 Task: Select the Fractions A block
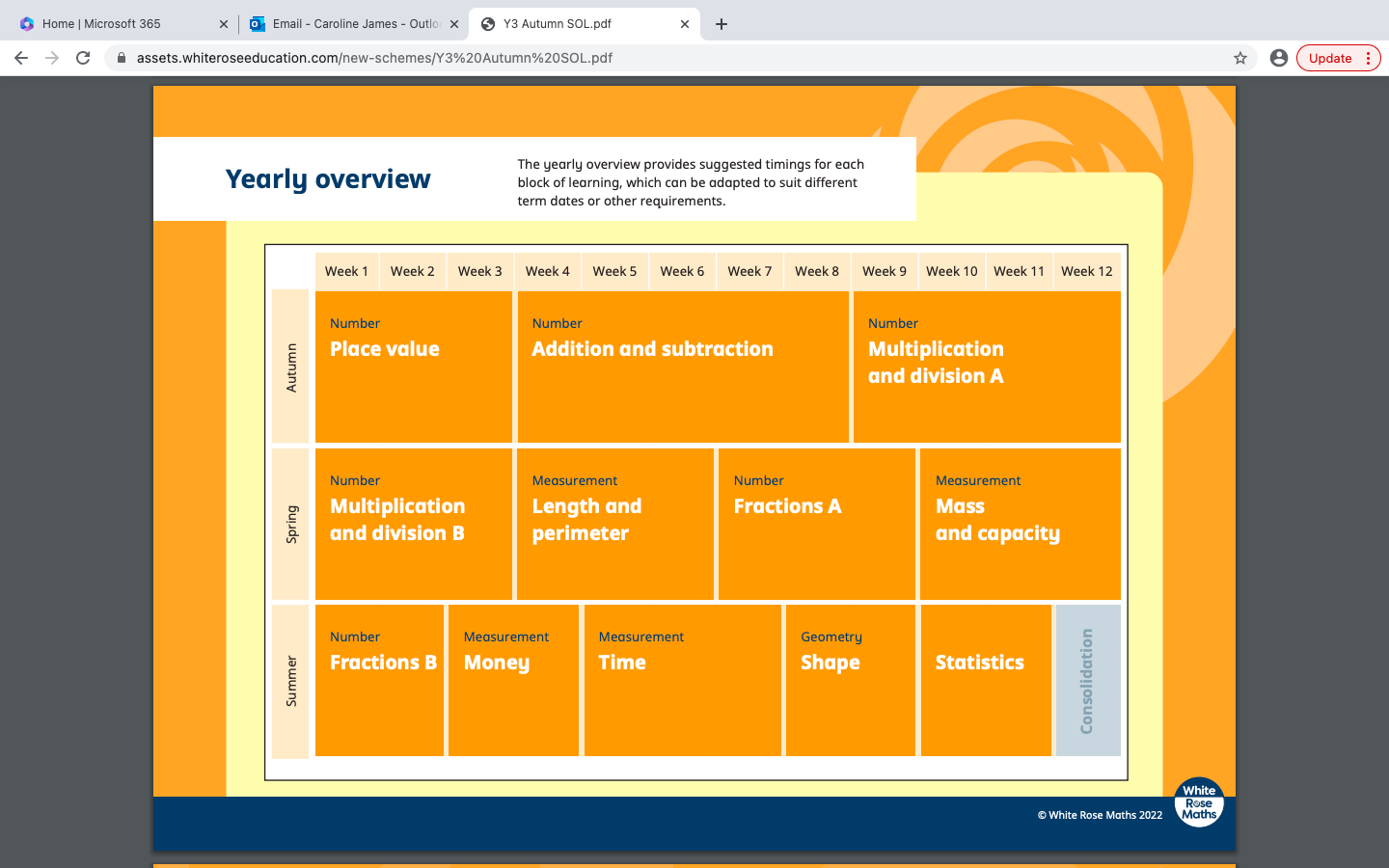pos(816,524)
